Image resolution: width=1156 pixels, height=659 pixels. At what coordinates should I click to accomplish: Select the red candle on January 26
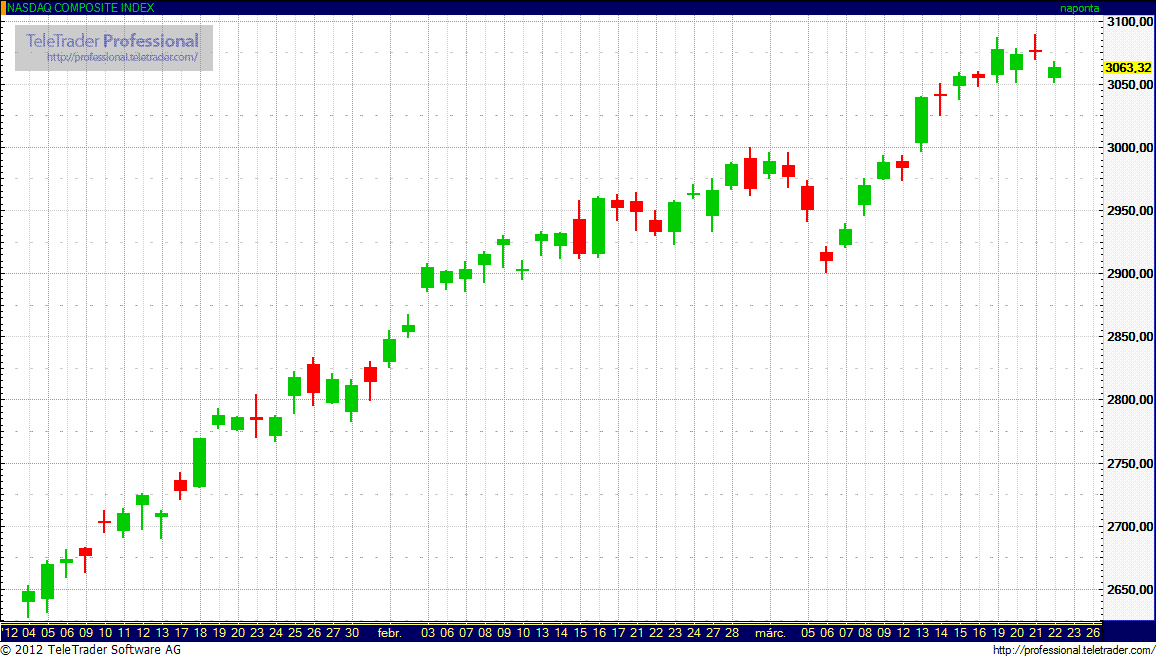click(x=313, y=378)
